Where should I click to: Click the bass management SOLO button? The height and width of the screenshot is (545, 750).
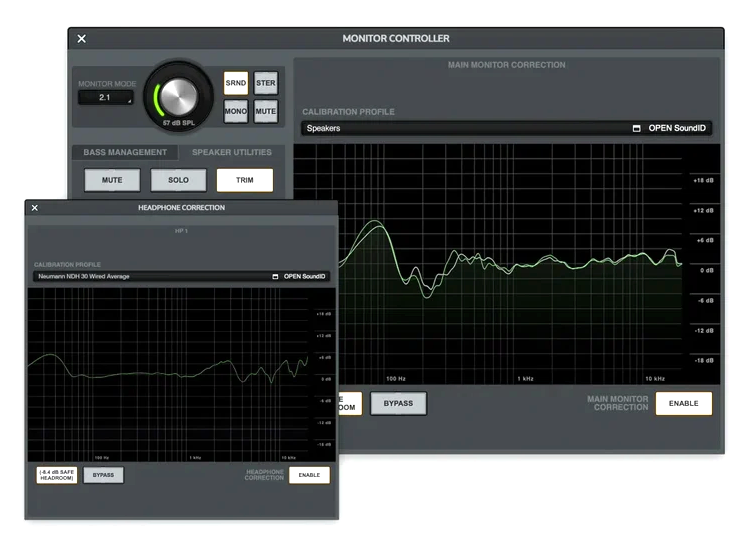178,180
